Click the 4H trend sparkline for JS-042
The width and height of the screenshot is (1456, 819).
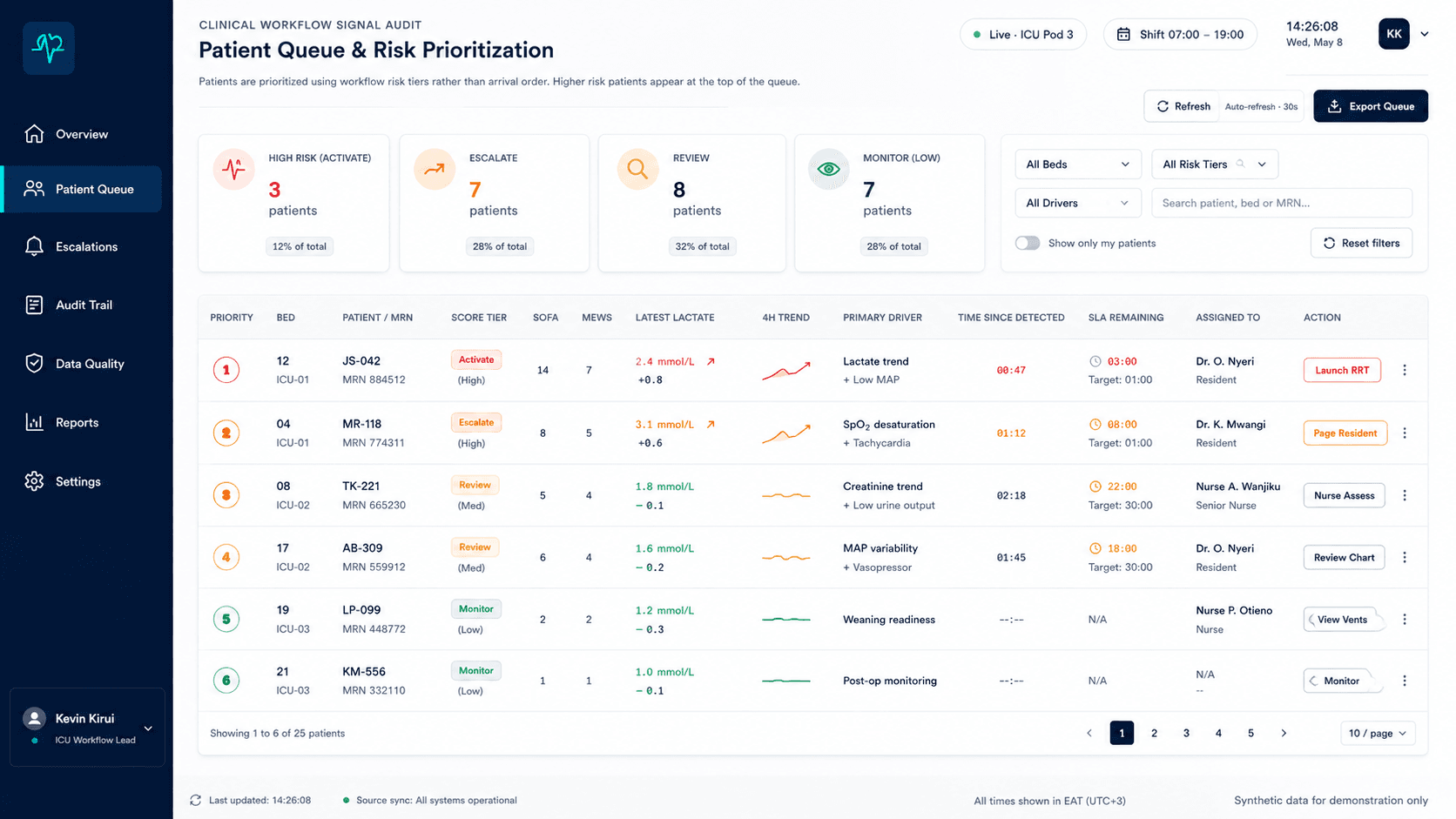786,370
